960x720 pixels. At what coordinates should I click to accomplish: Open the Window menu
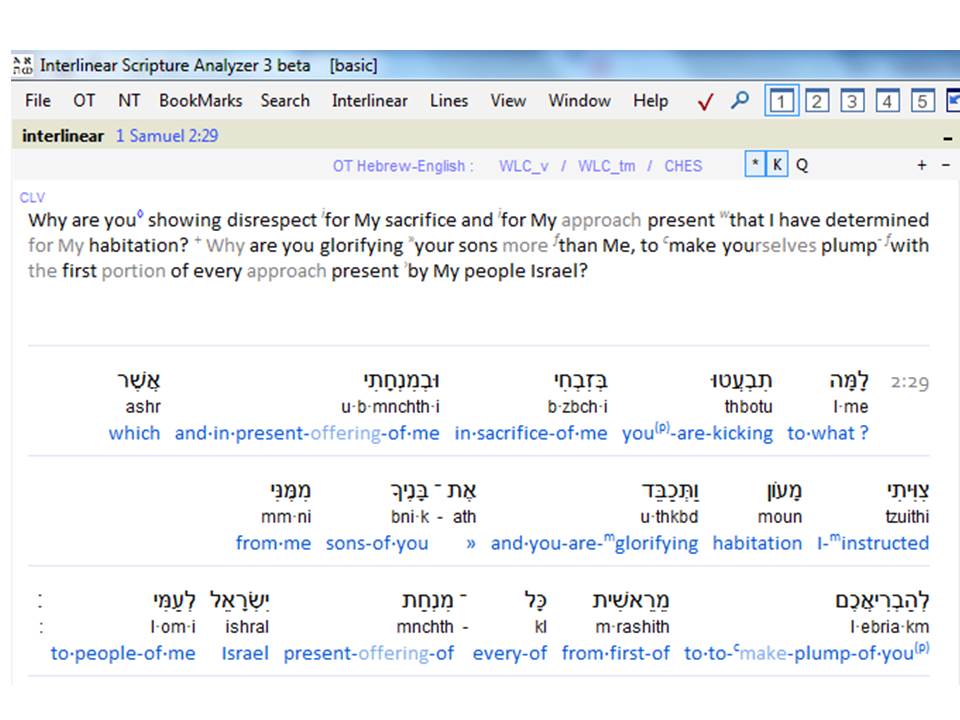click(x=579, y=100)
